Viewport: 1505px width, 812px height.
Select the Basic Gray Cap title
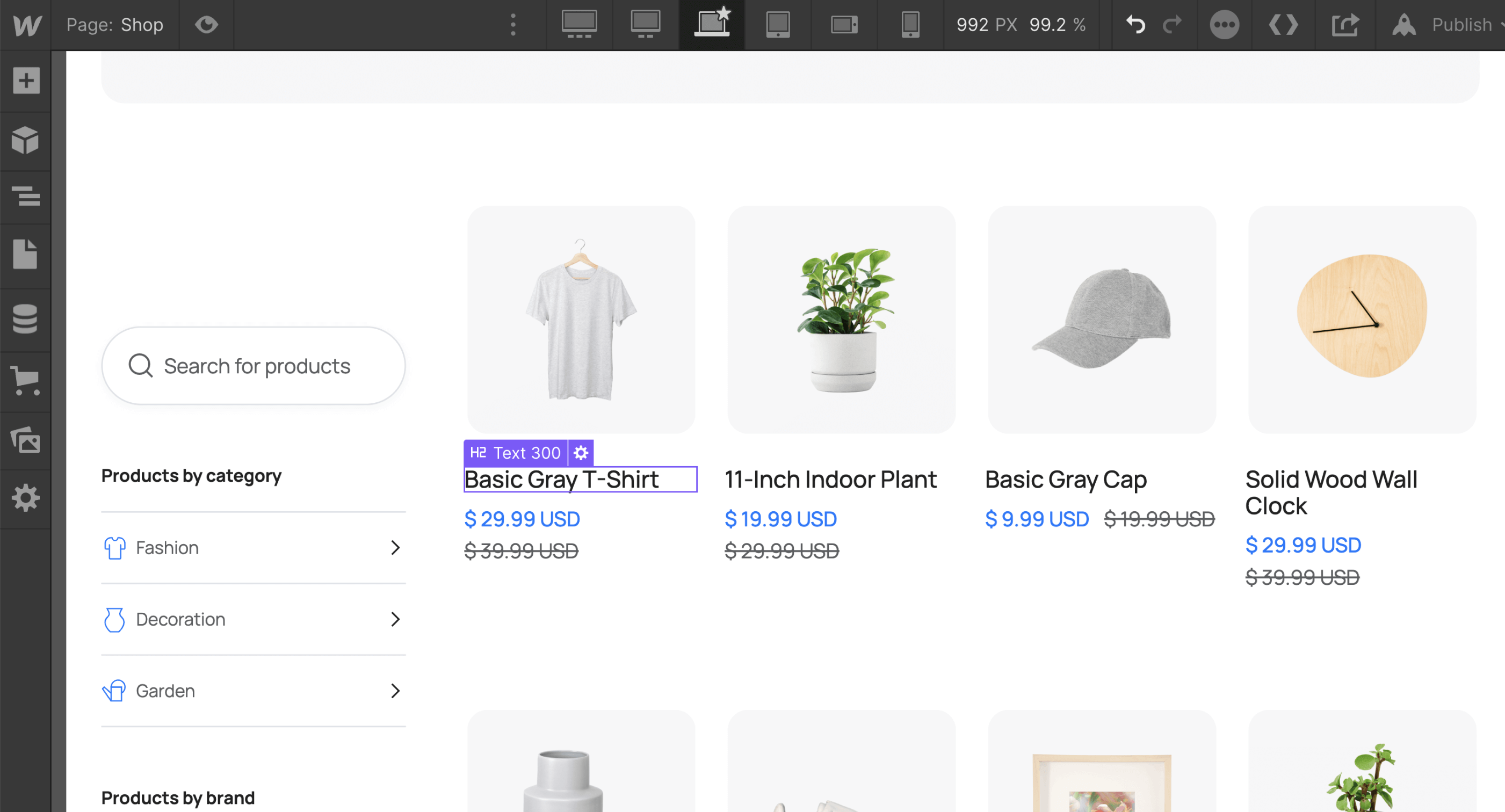(x=1066, y=480)
